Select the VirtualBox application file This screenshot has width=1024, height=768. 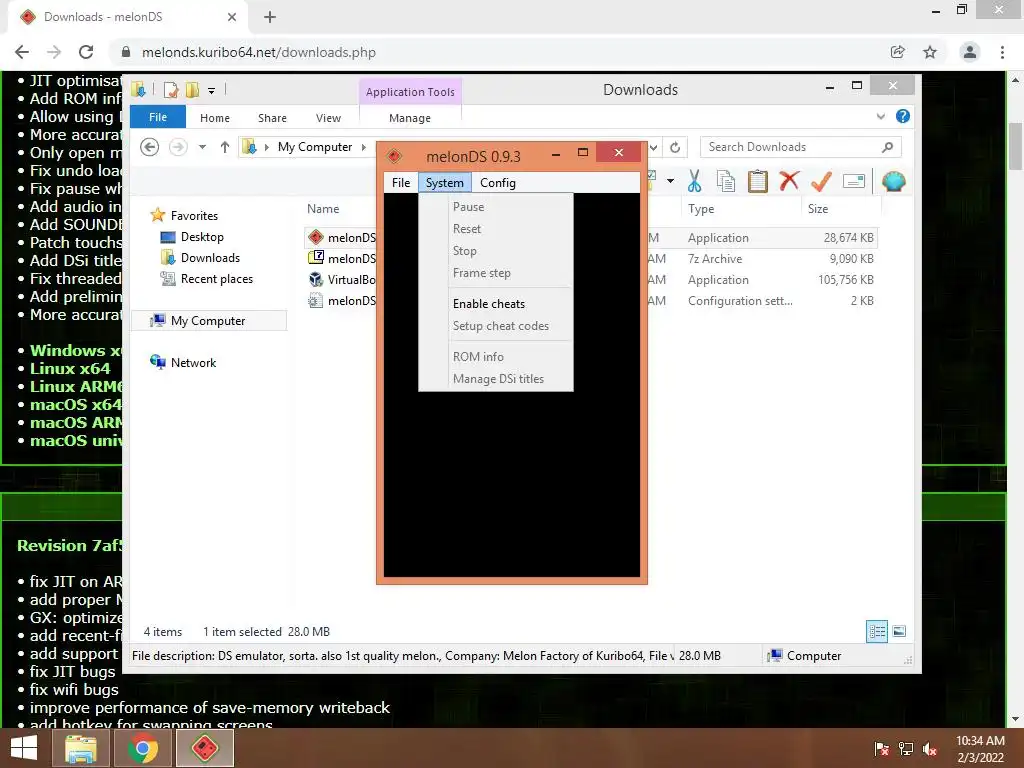coord(591,280)
